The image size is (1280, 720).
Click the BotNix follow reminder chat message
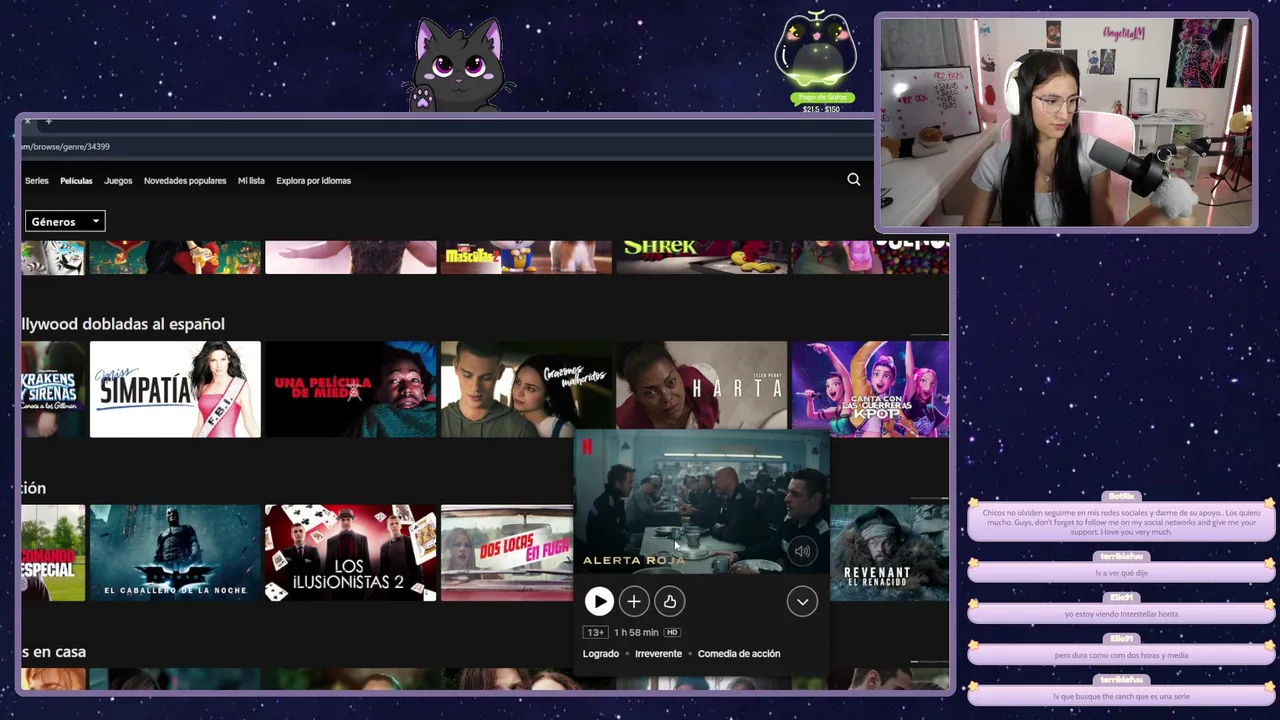click(1121, 522)
